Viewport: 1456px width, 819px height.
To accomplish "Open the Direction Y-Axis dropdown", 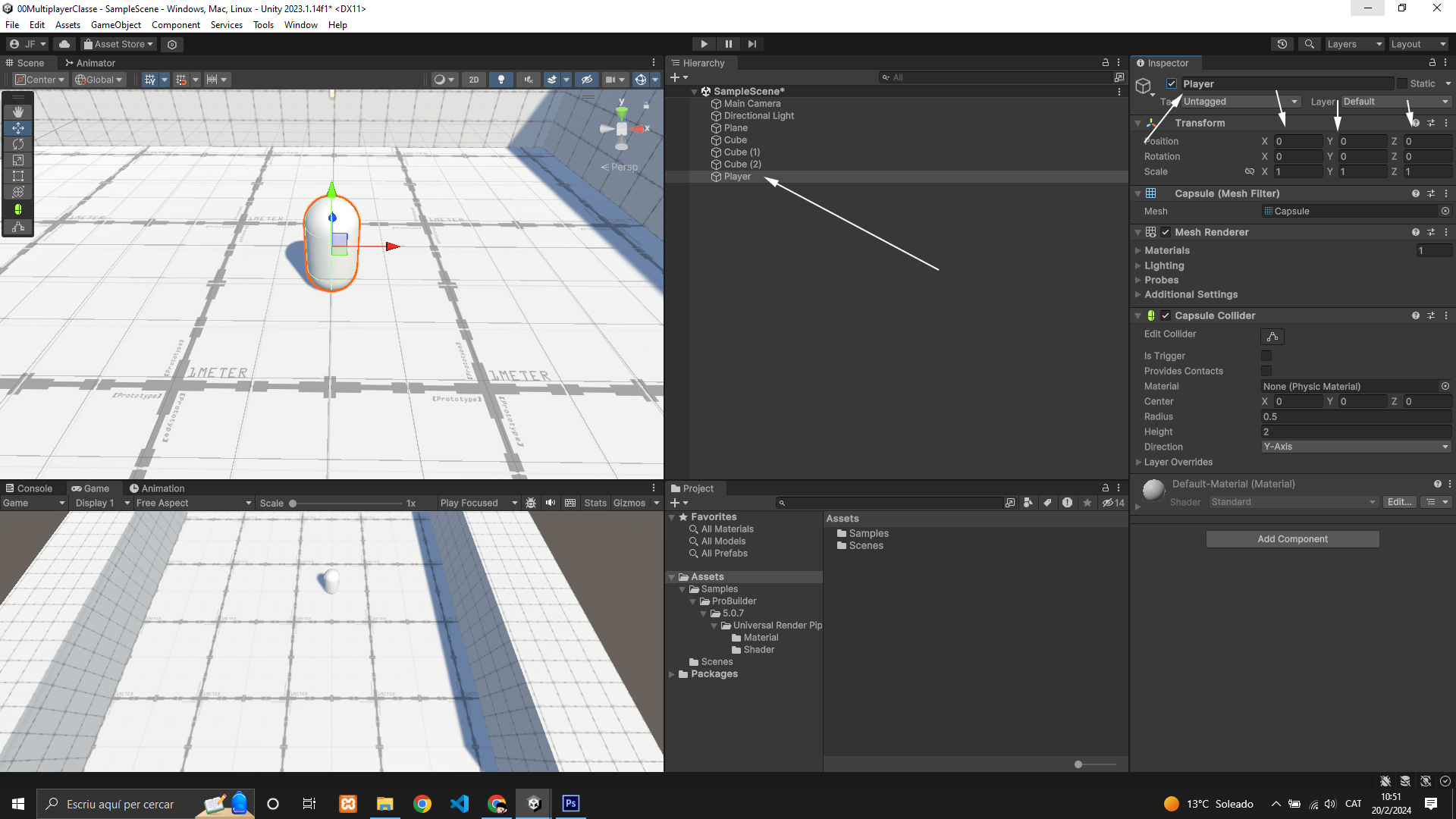I will 1356,447.
